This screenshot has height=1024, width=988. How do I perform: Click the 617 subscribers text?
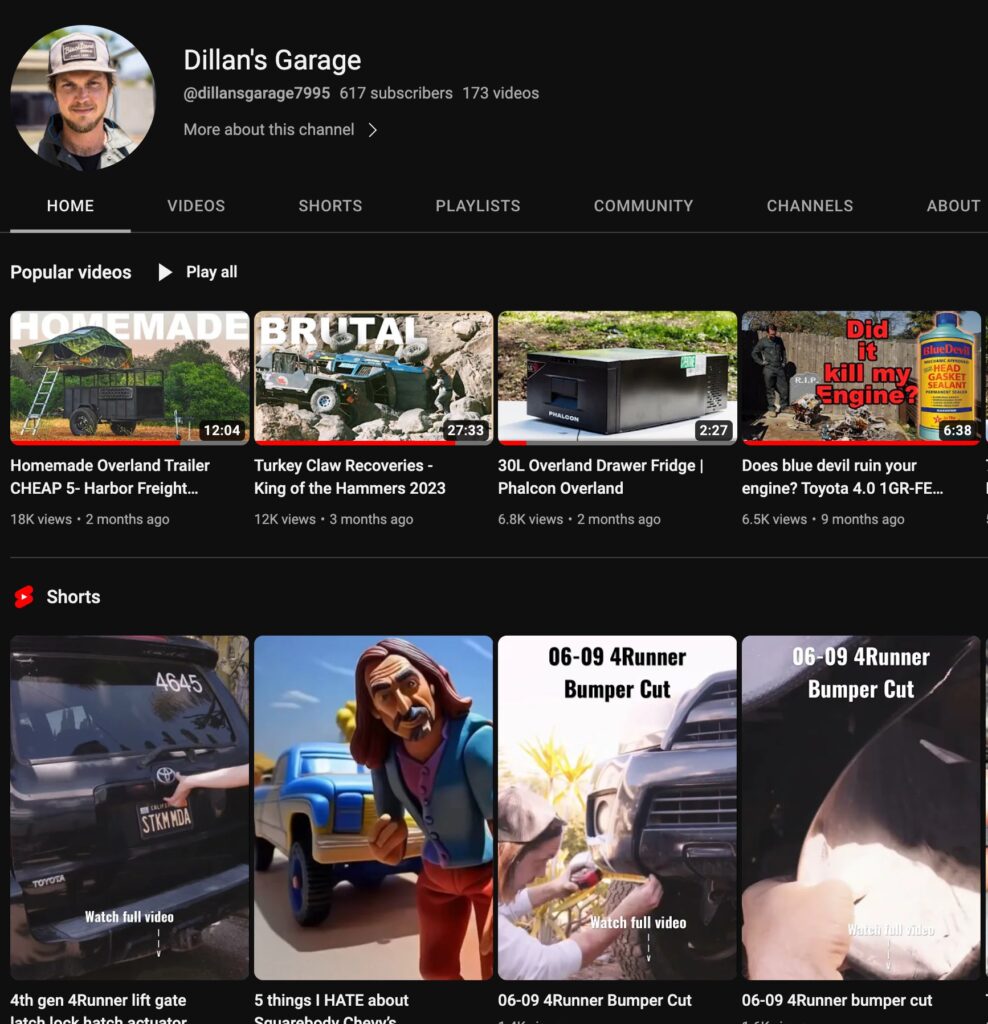point(396,93)
